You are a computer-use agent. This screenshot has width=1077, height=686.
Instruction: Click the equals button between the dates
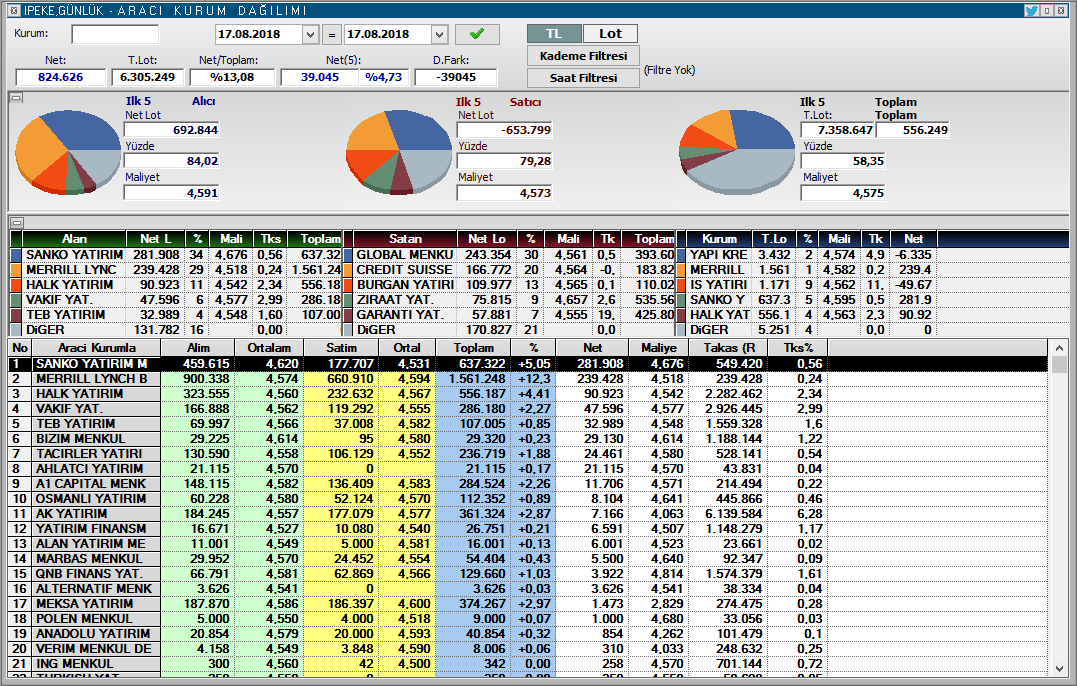(332, 34)
